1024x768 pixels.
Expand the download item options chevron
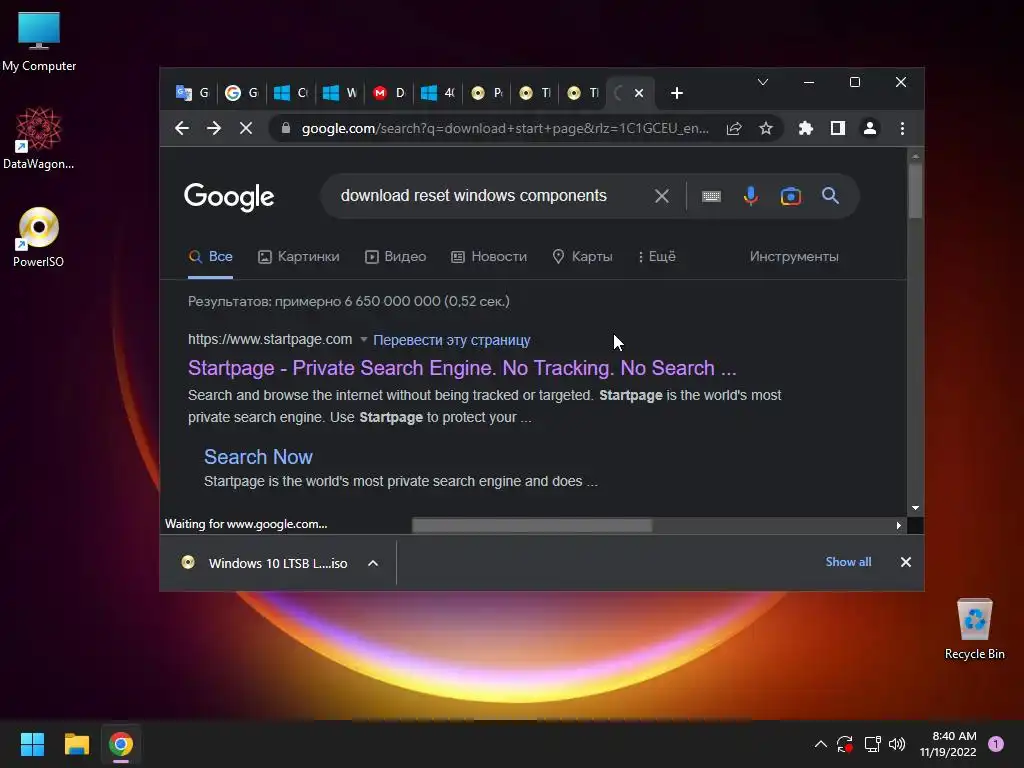click(x=373, y=563)
